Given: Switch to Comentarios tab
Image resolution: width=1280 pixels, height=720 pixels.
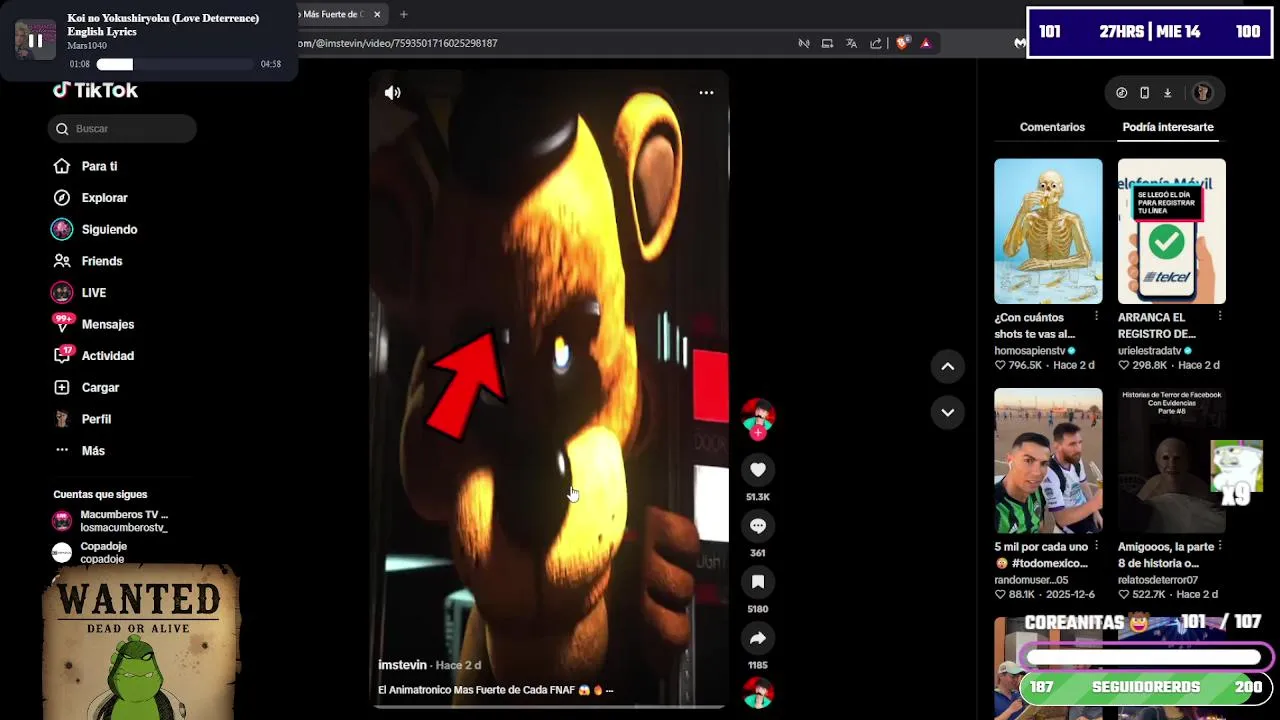Looking at the screenshot, I should pyautogui.click(x=1052, y=127).
